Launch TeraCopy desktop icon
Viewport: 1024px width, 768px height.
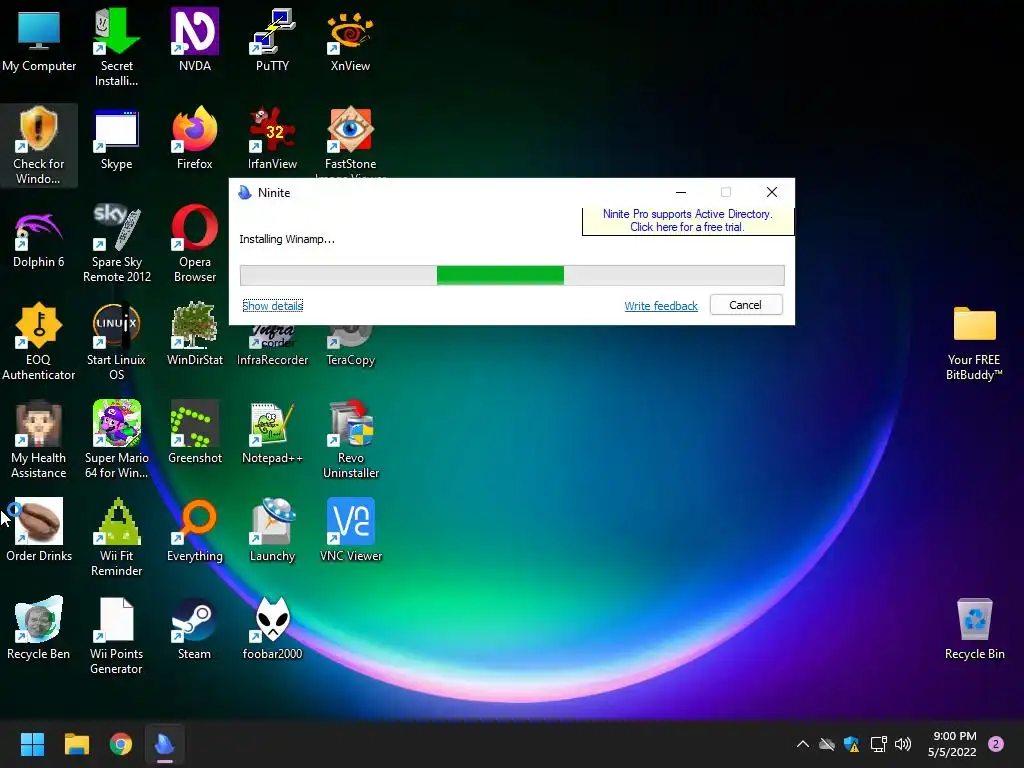350,346
